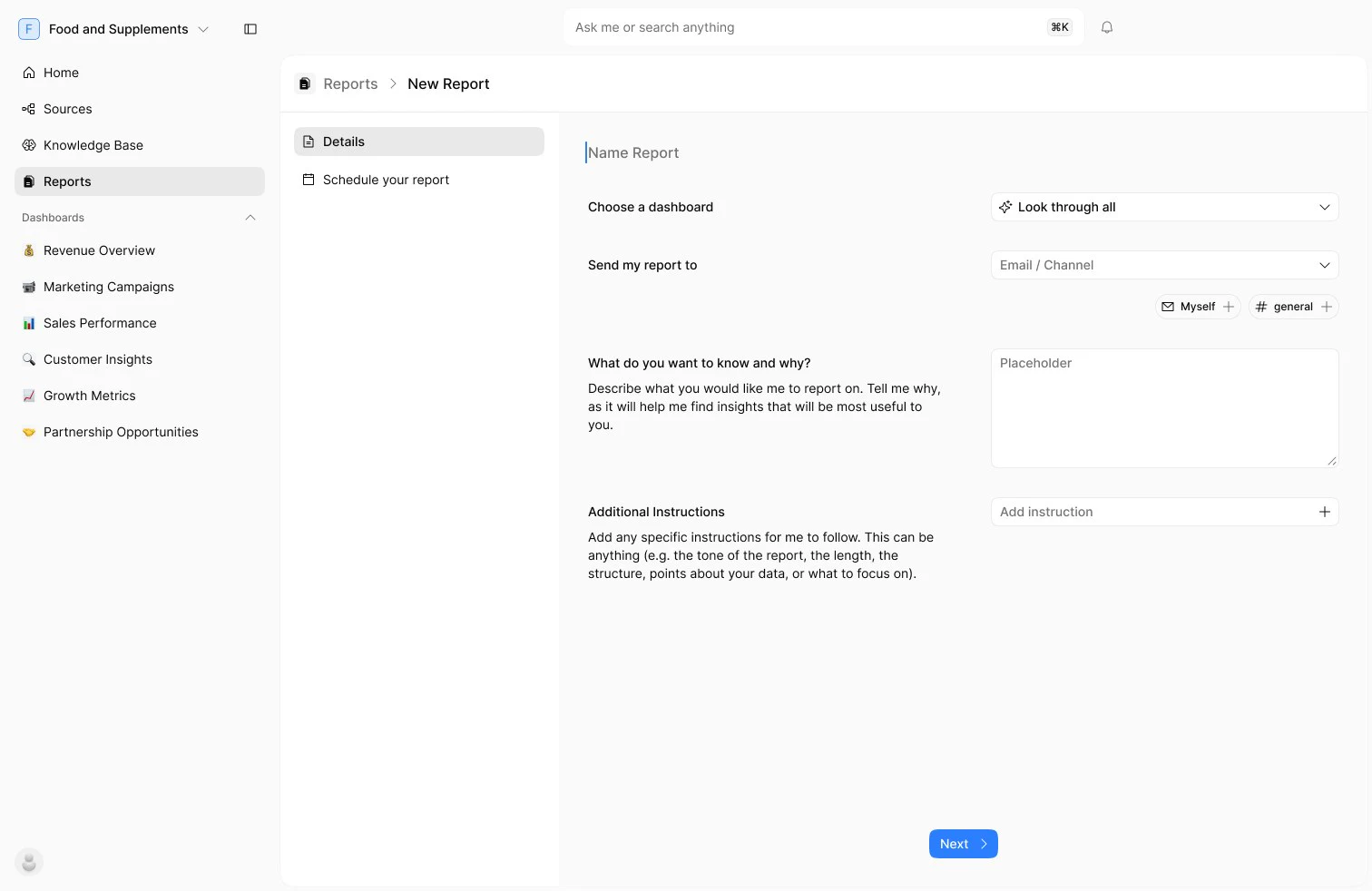Open Marketing Campaigns dashboard

(x=140, y=287)
